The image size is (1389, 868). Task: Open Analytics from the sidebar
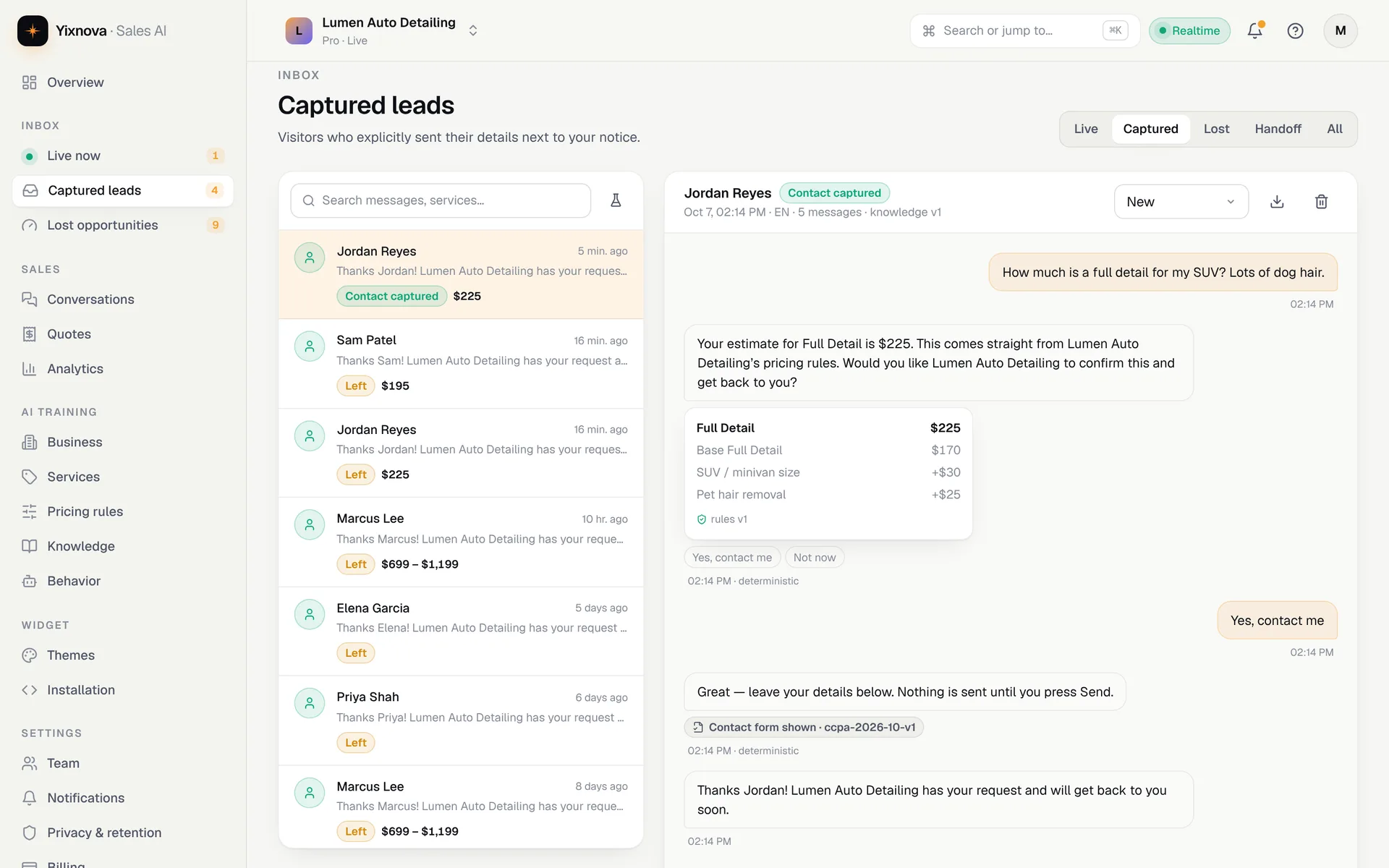coord(123,369)
